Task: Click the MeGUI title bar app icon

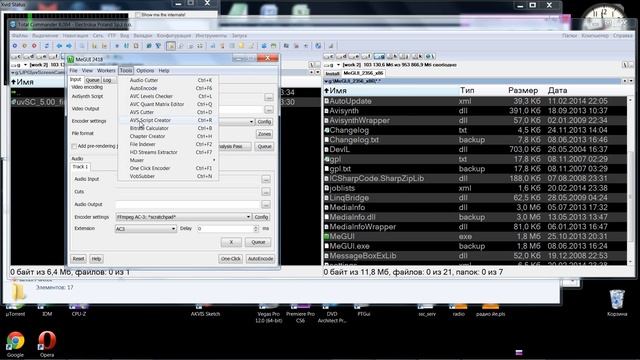Action: point(71,60)
